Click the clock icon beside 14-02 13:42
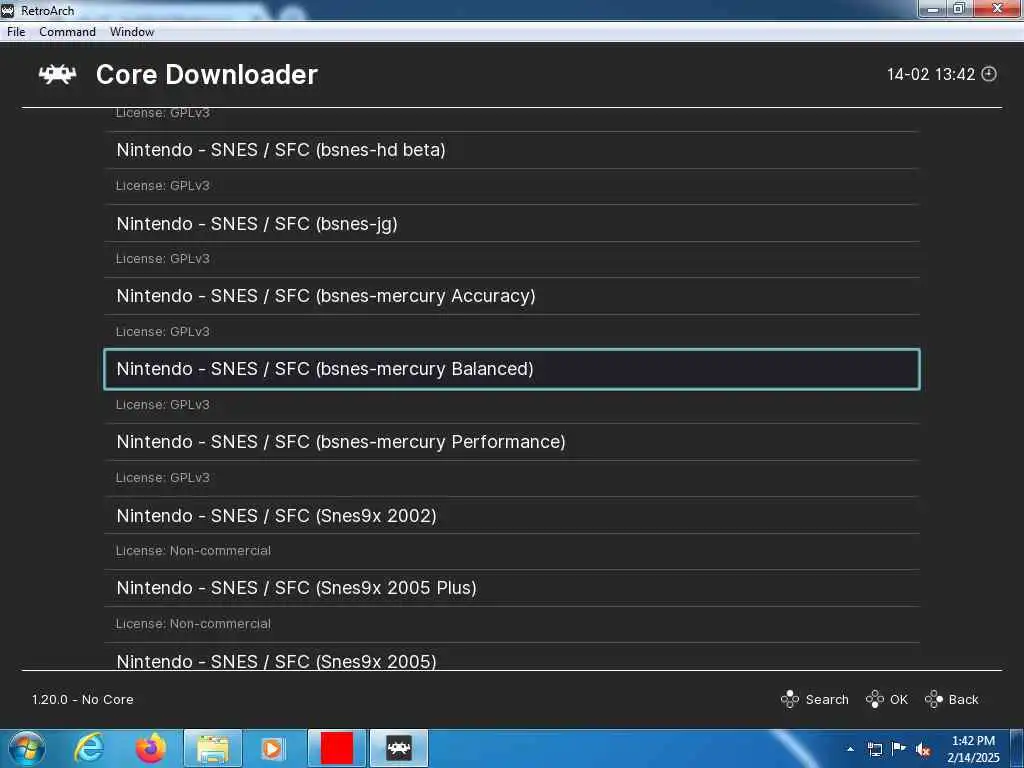 coord(989,74)
